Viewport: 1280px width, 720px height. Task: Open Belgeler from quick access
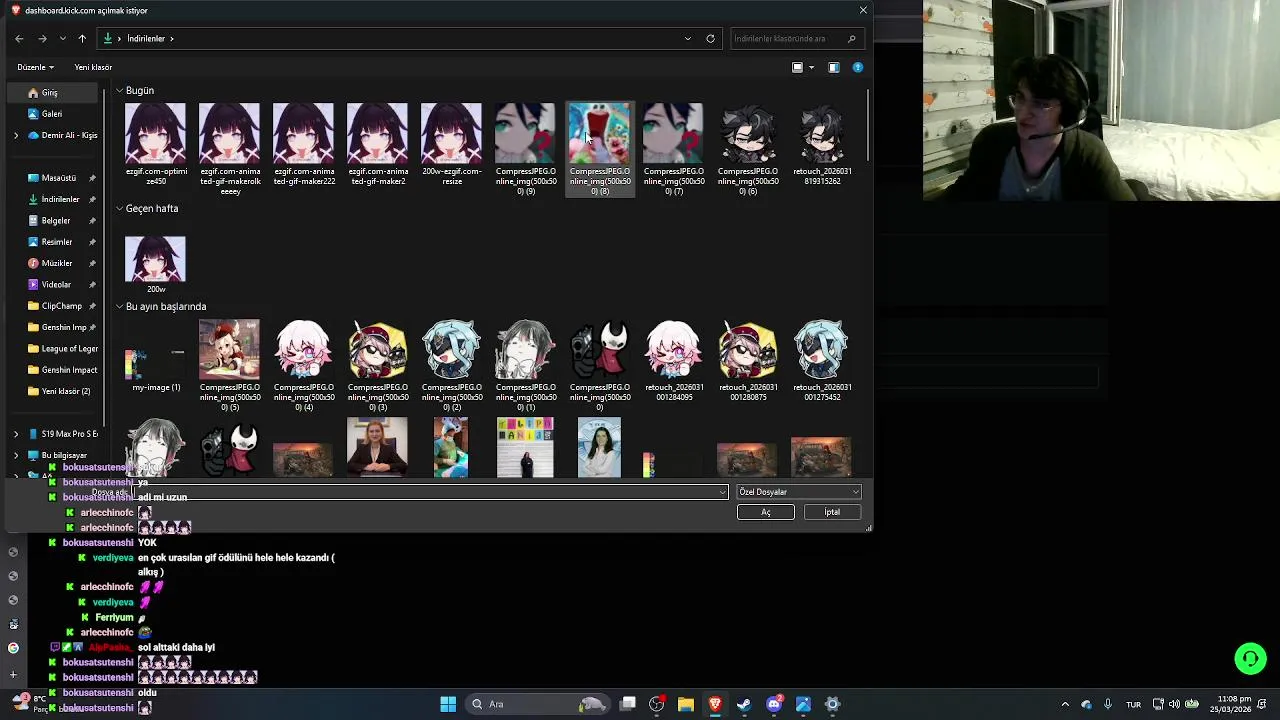(55, 220)
